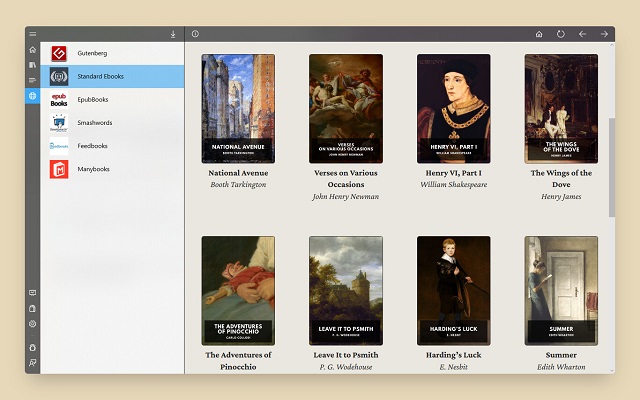Open National Avenue book cover
Screen dimensions: 640x400
click(x=238, y=109)
